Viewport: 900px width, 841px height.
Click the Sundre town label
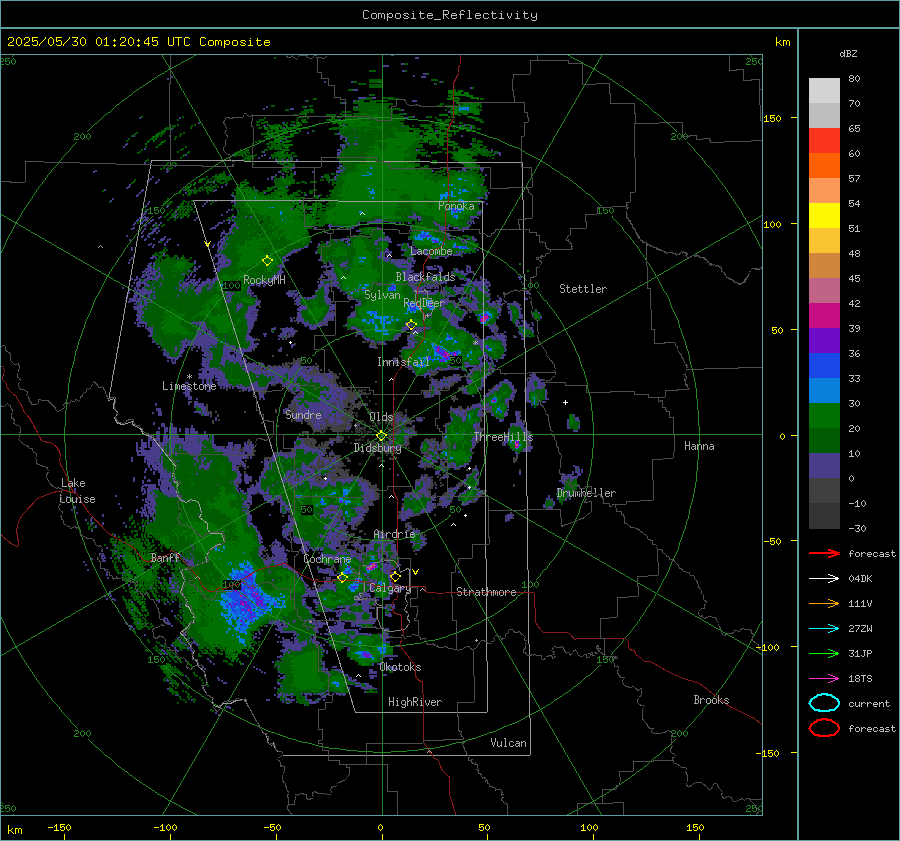coord(303,414)
